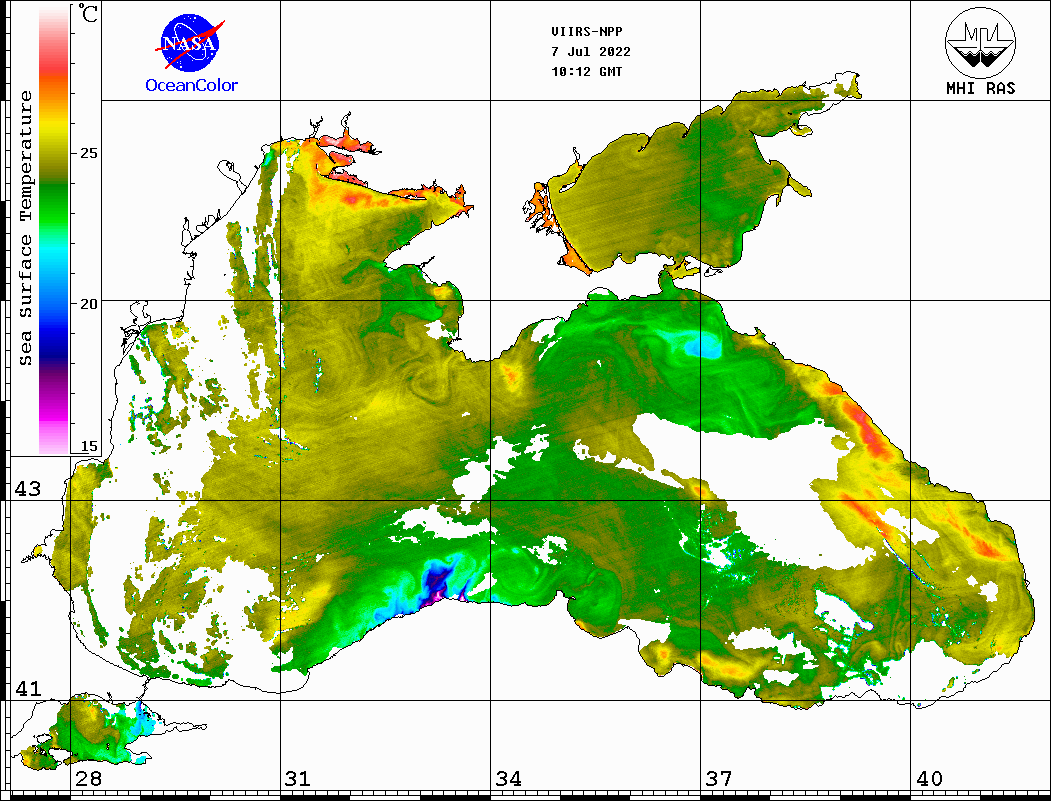Click the °C unit label

point(88,13)
